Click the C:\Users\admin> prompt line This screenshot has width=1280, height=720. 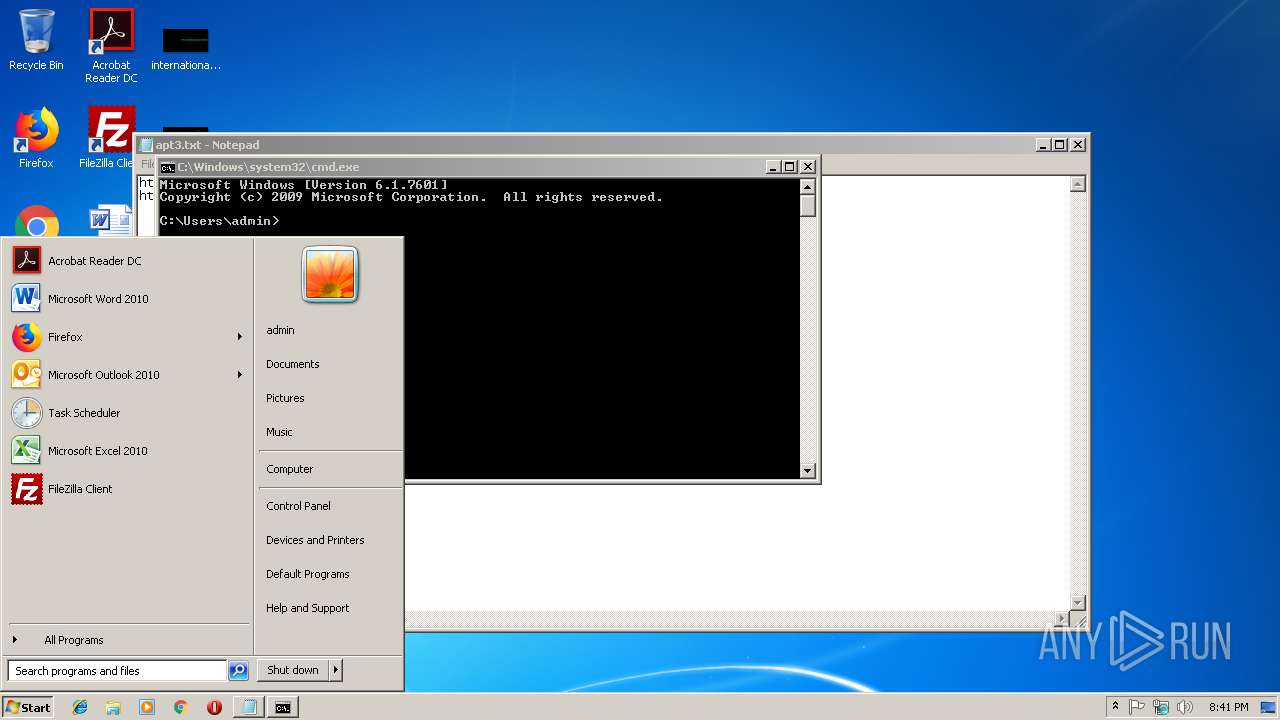coord(219,221)
